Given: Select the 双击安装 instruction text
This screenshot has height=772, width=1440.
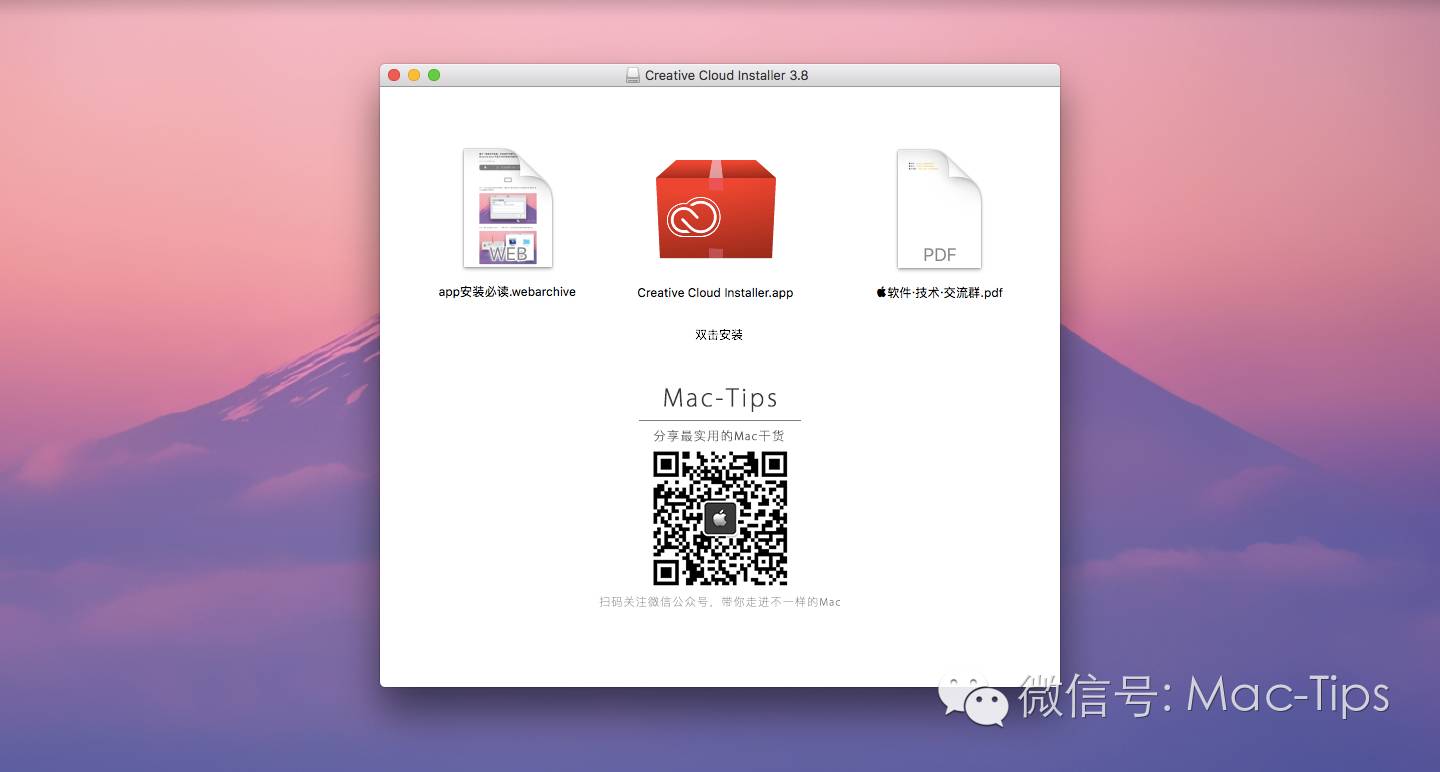Looking at the screenshot, I should tap(717, 335).
